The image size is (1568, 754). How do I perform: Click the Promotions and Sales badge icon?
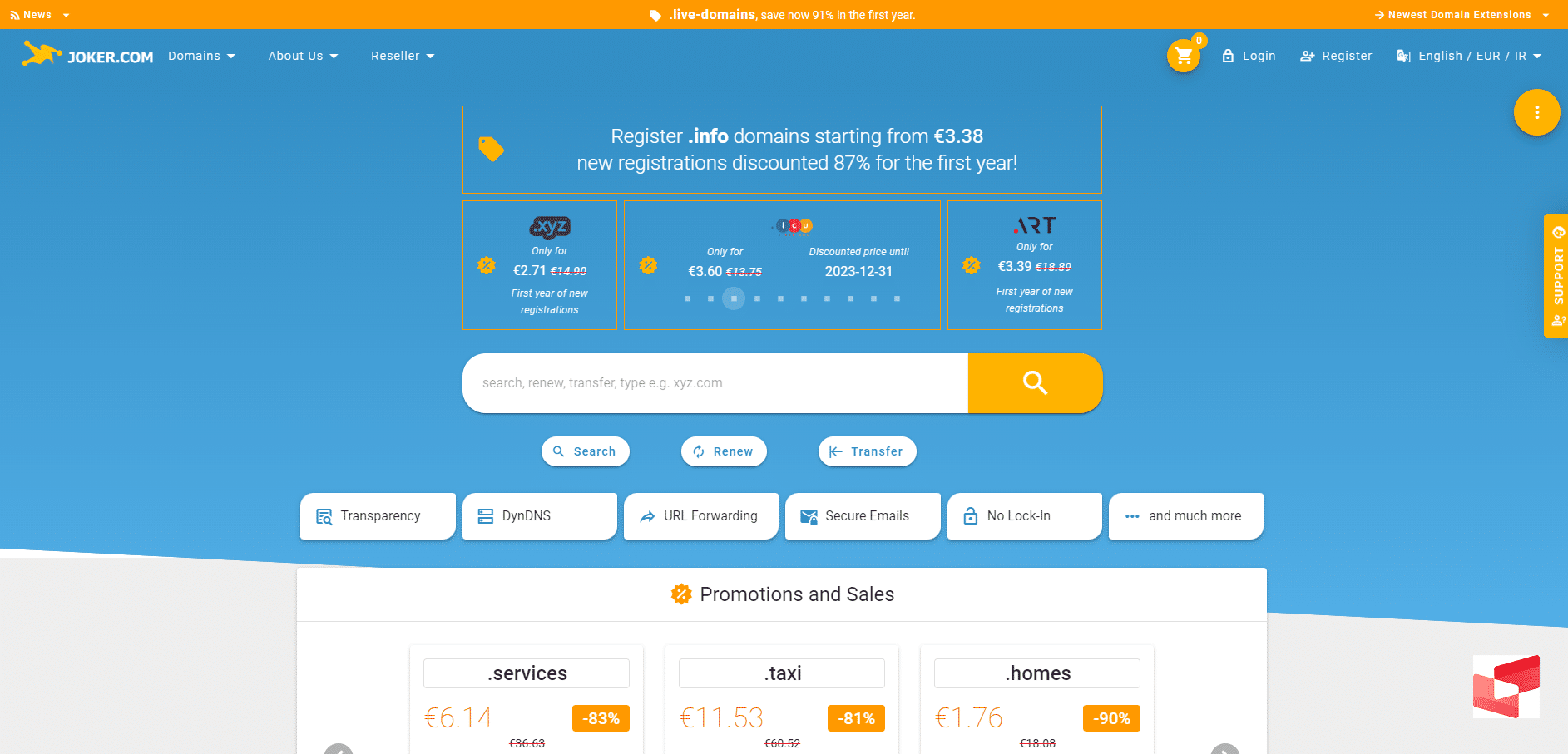tap(681, 594)
